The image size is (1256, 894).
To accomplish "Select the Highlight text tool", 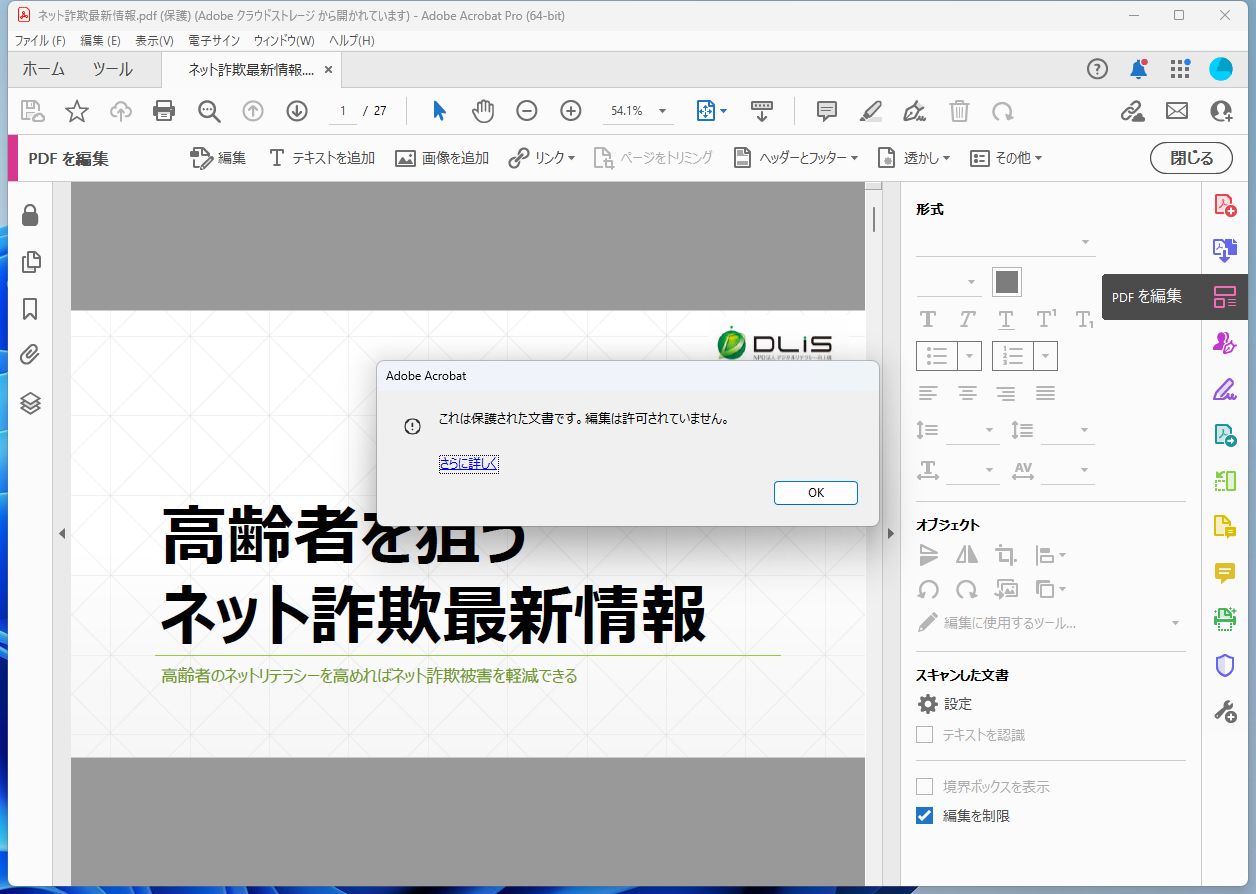I will 870,111.
